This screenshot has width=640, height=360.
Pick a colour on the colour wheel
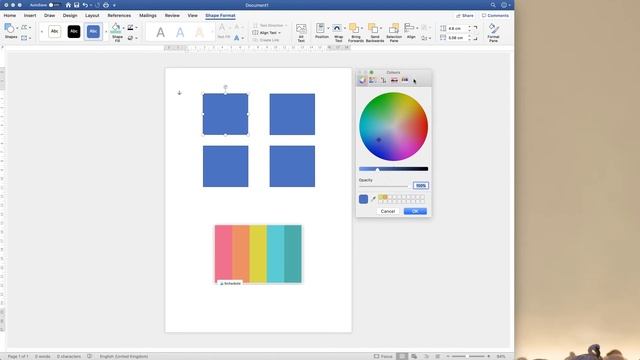point(393,127)
